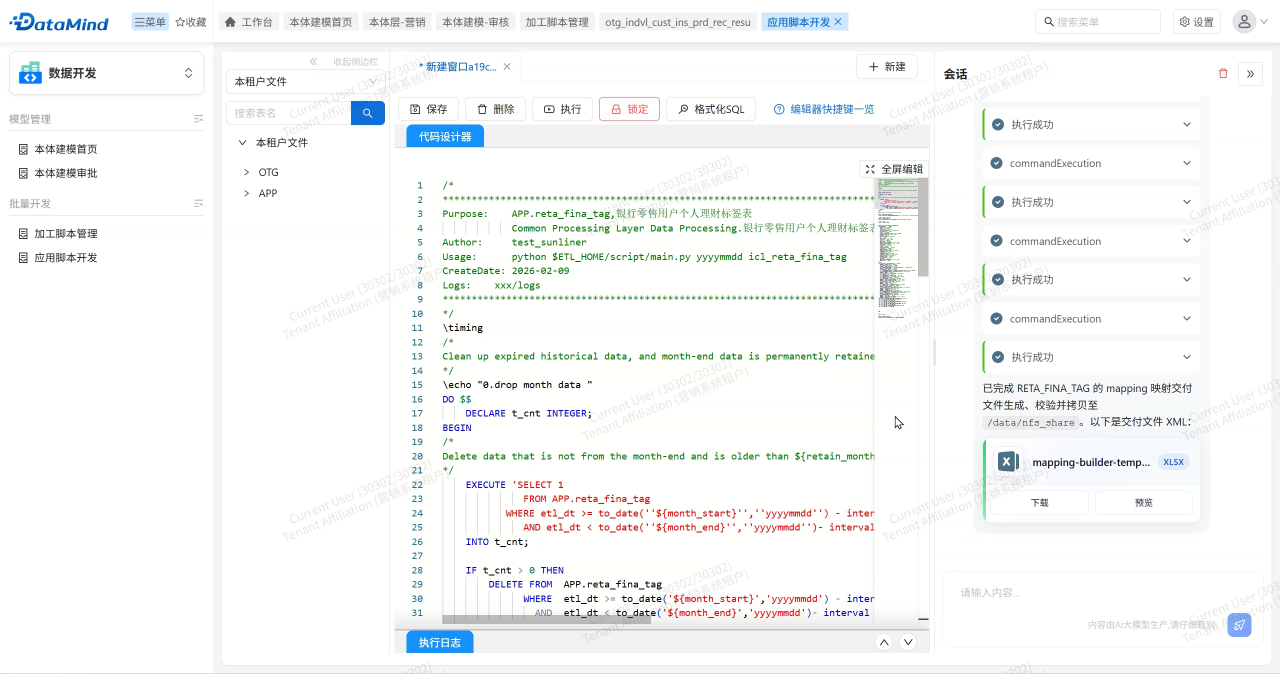This screenshot has height=674, width=1280.
Task: Click the 请输入内容 chat input field
Action: 1080,593
